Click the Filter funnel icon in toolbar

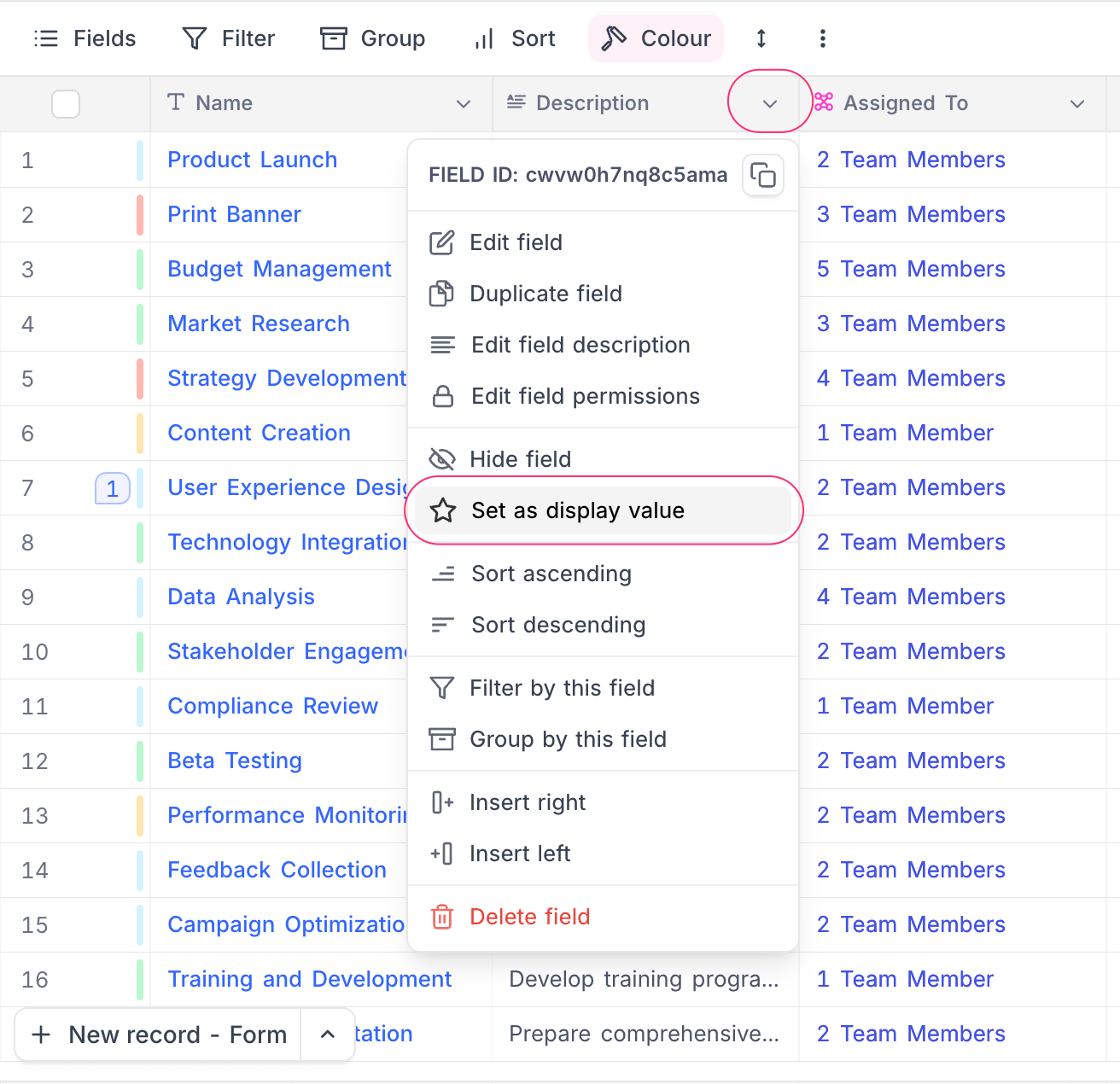[195, 38]
